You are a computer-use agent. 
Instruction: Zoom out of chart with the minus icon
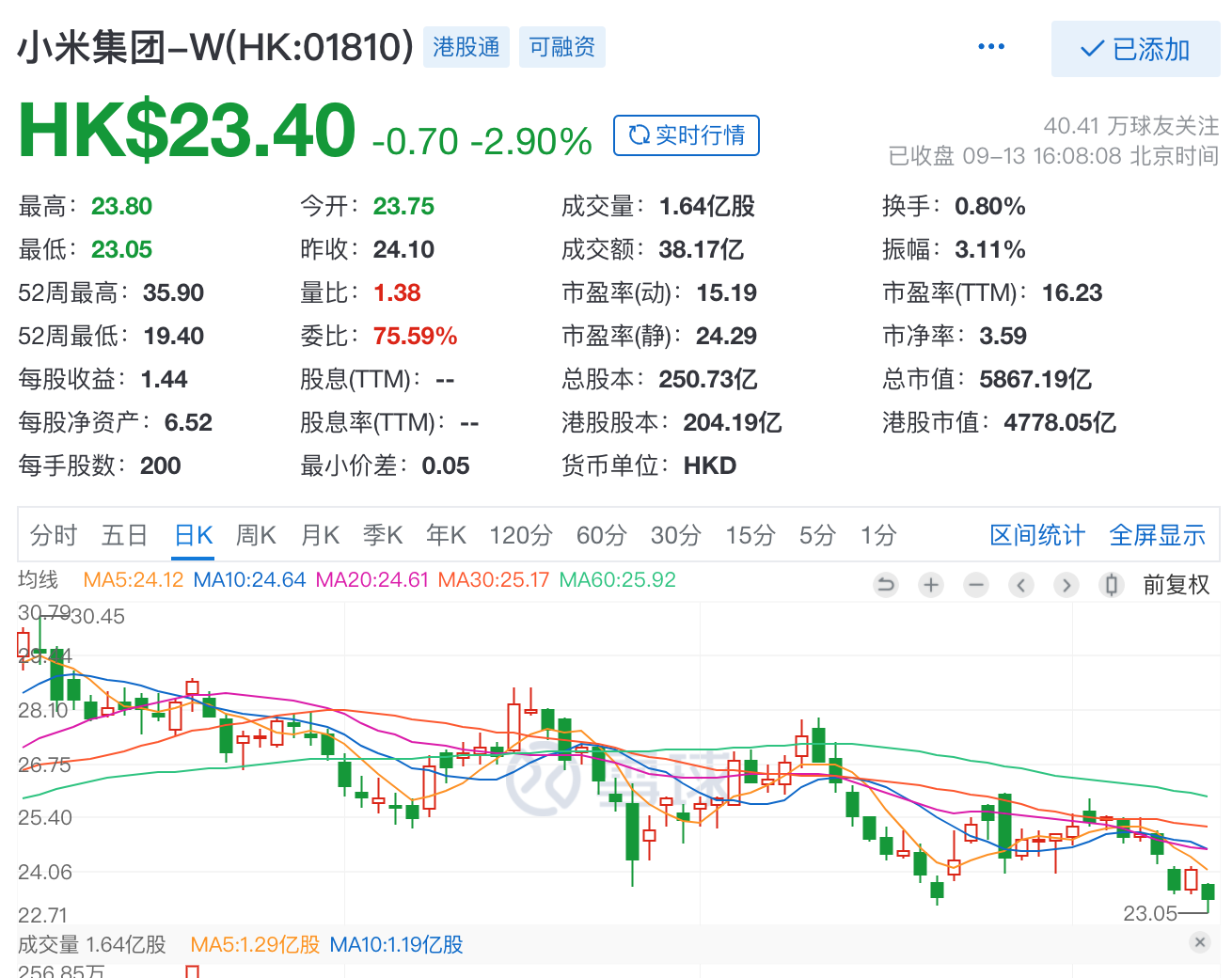point(975,585)
